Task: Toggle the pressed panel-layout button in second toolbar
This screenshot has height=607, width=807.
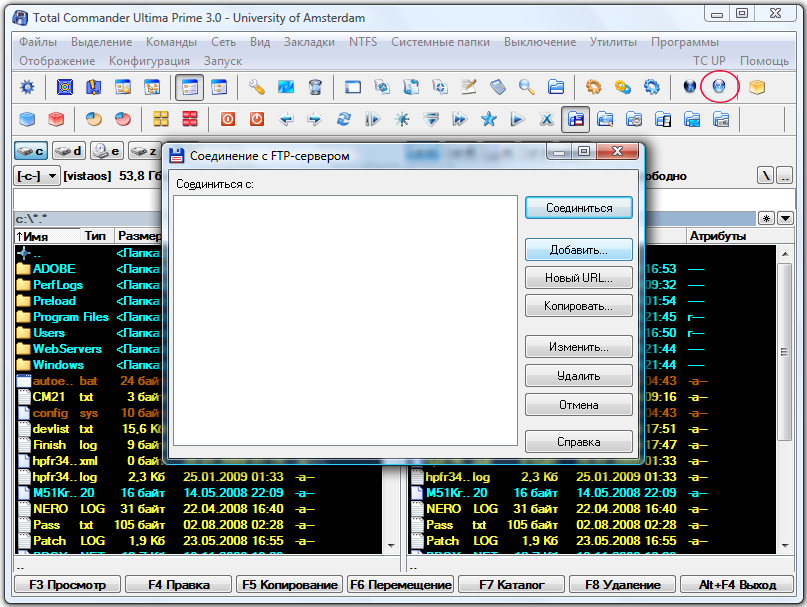Action: coord(575,120)
